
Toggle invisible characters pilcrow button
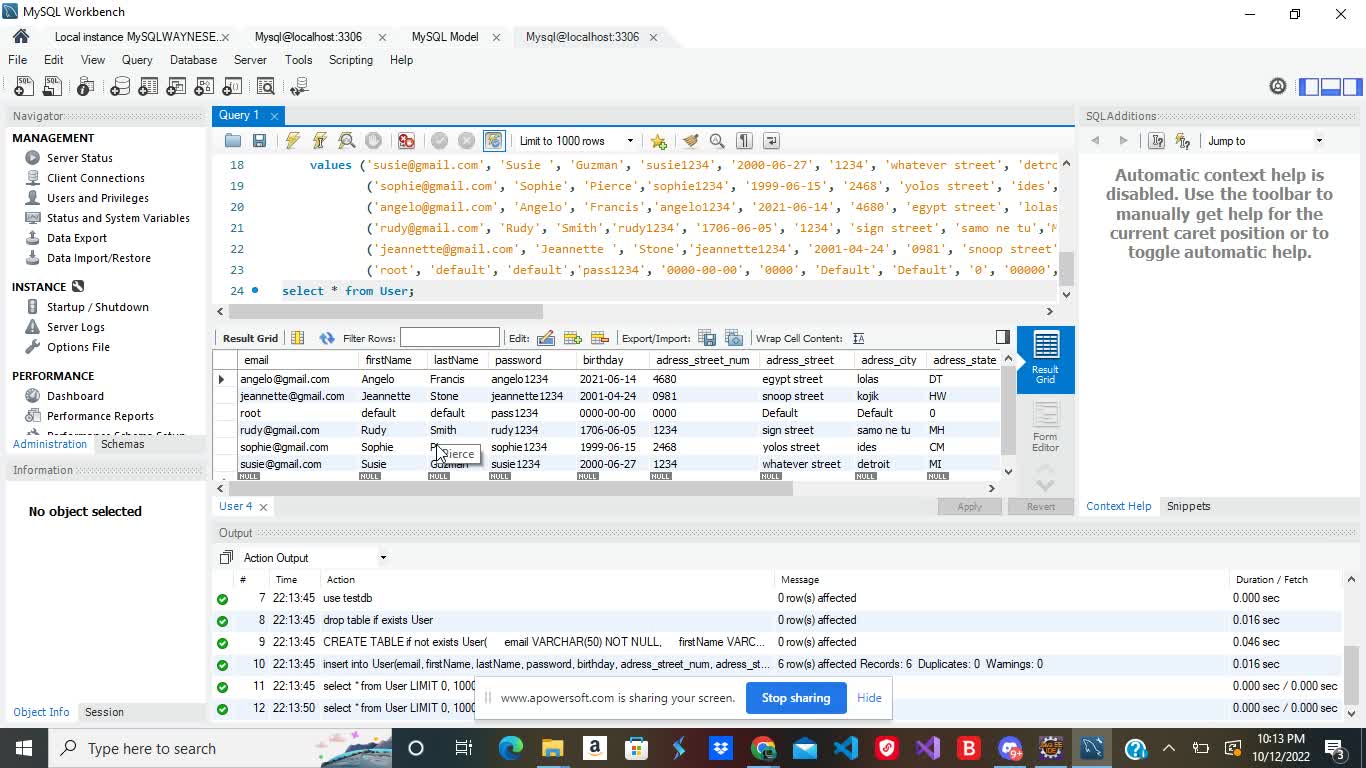pyautogui.click(x=744, y=141)
